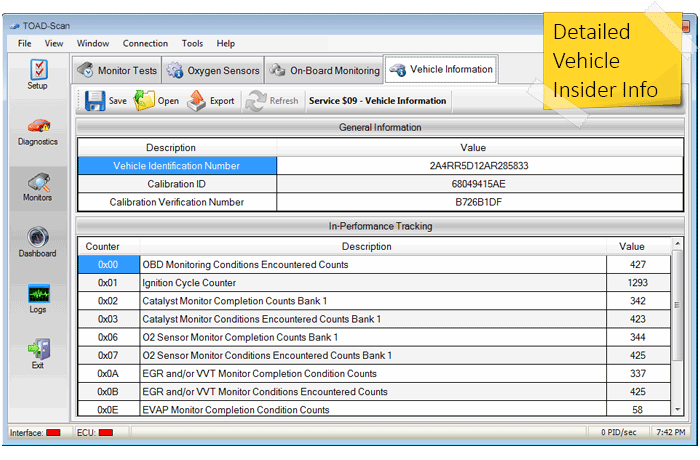Click the 0 PID/sec status entry

619,432
